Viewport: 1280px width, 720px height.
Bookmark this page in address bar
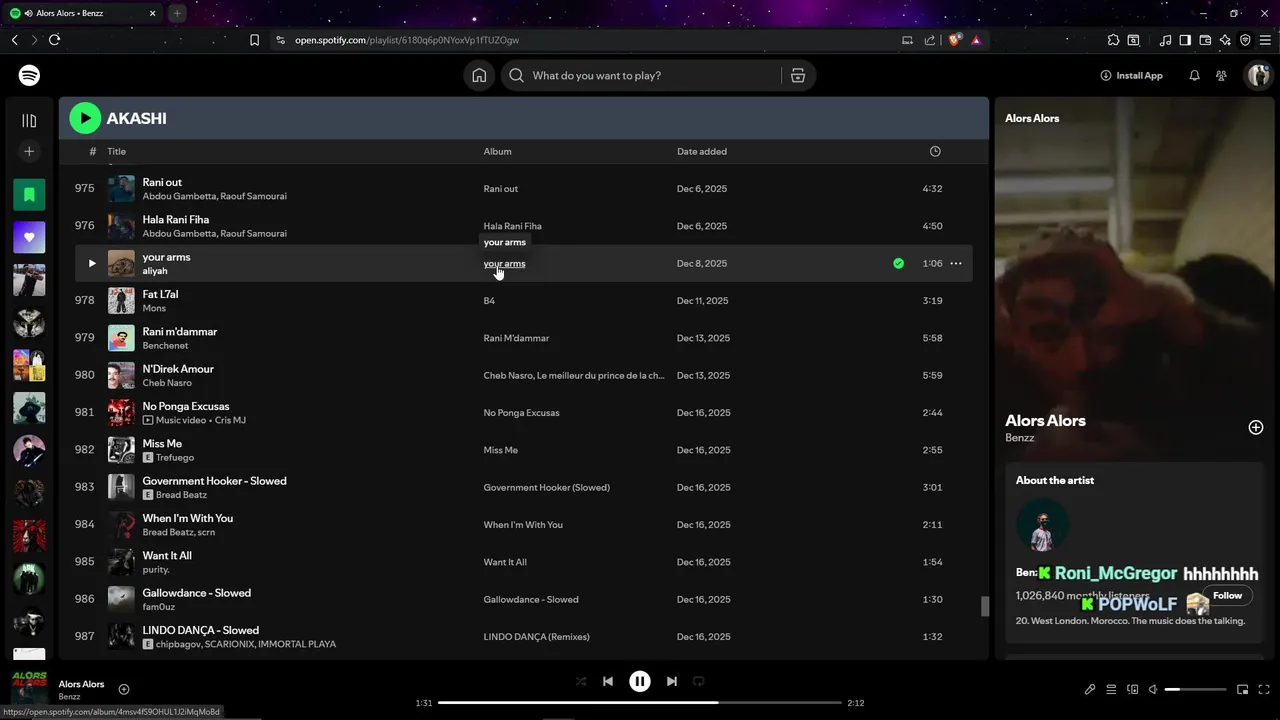point(254,40)
